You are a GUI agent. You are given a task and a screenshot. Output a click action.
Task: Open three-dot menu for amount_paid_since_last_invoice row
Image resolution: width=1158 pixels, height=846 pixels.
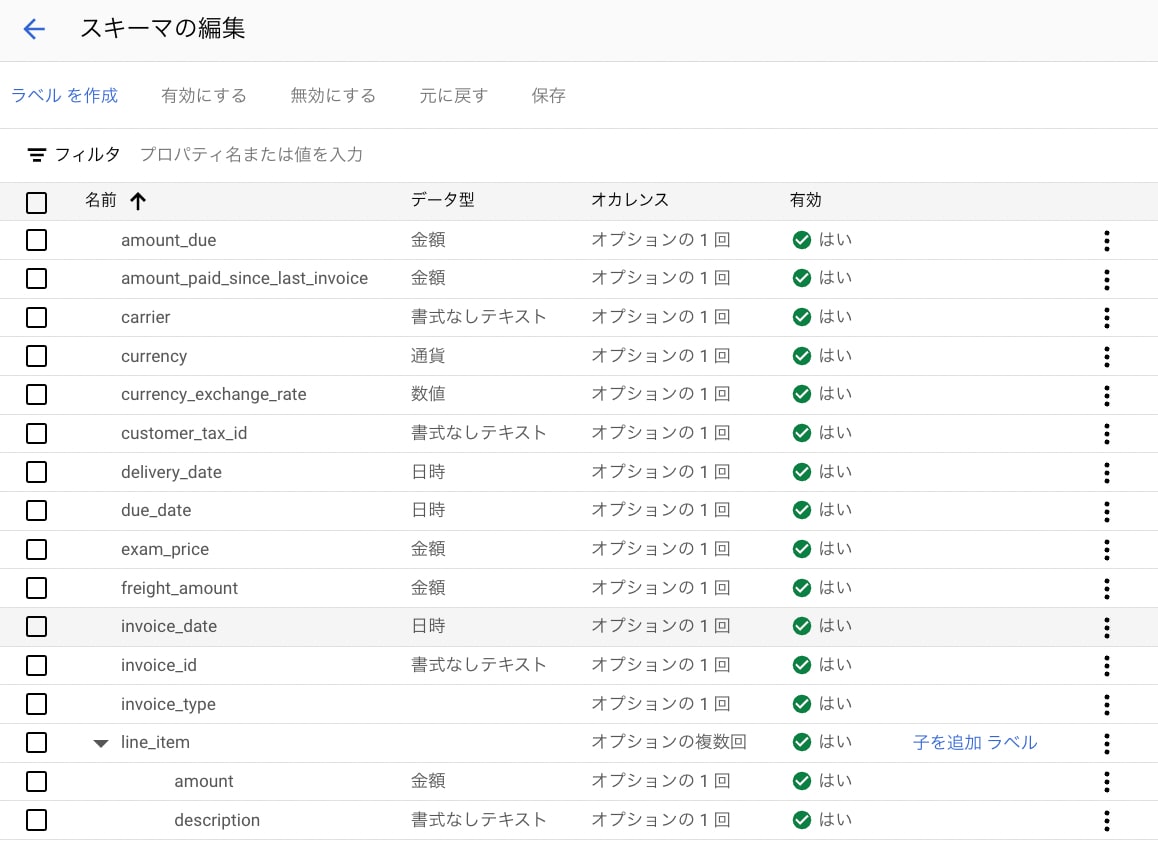(1106, 279)
